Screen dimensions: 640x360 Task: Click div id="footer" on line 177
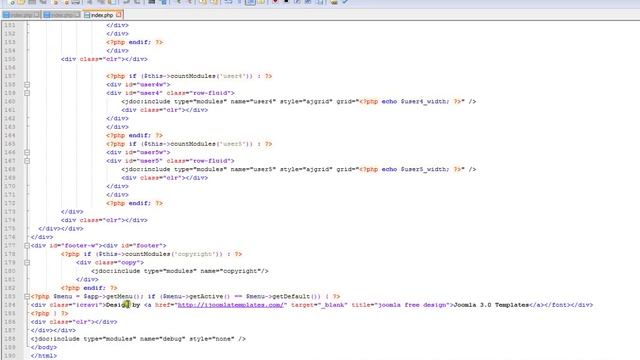134,245
